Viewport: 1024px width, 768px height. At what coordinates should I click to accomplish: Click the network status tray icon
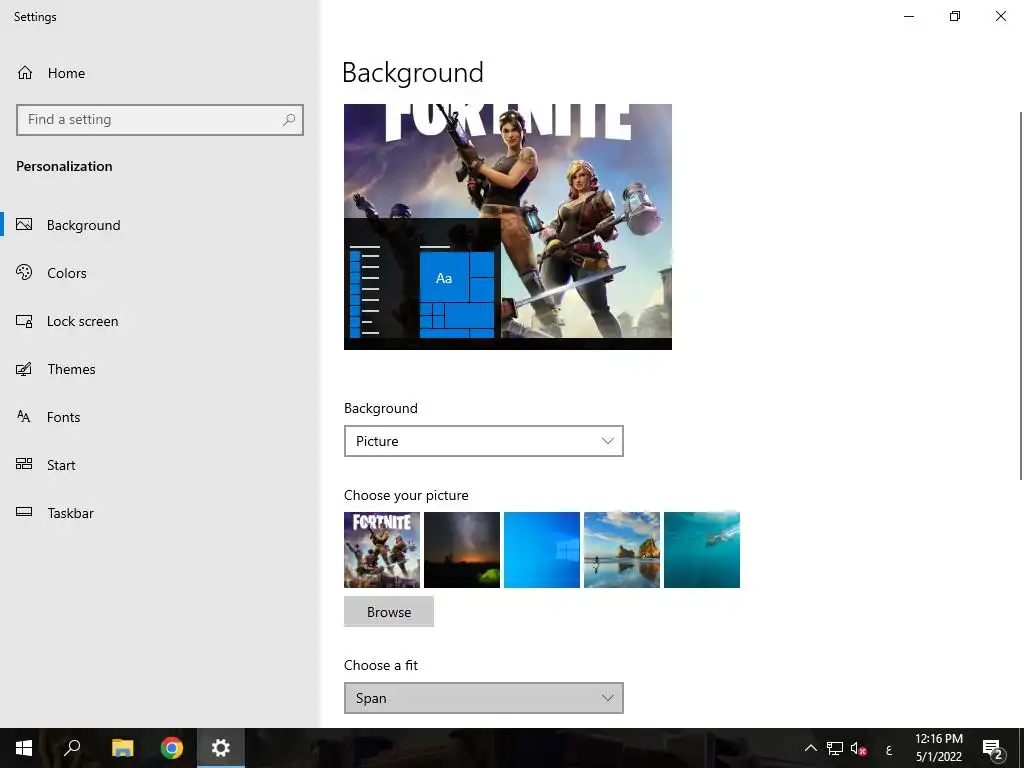click(x=835, y=748)
